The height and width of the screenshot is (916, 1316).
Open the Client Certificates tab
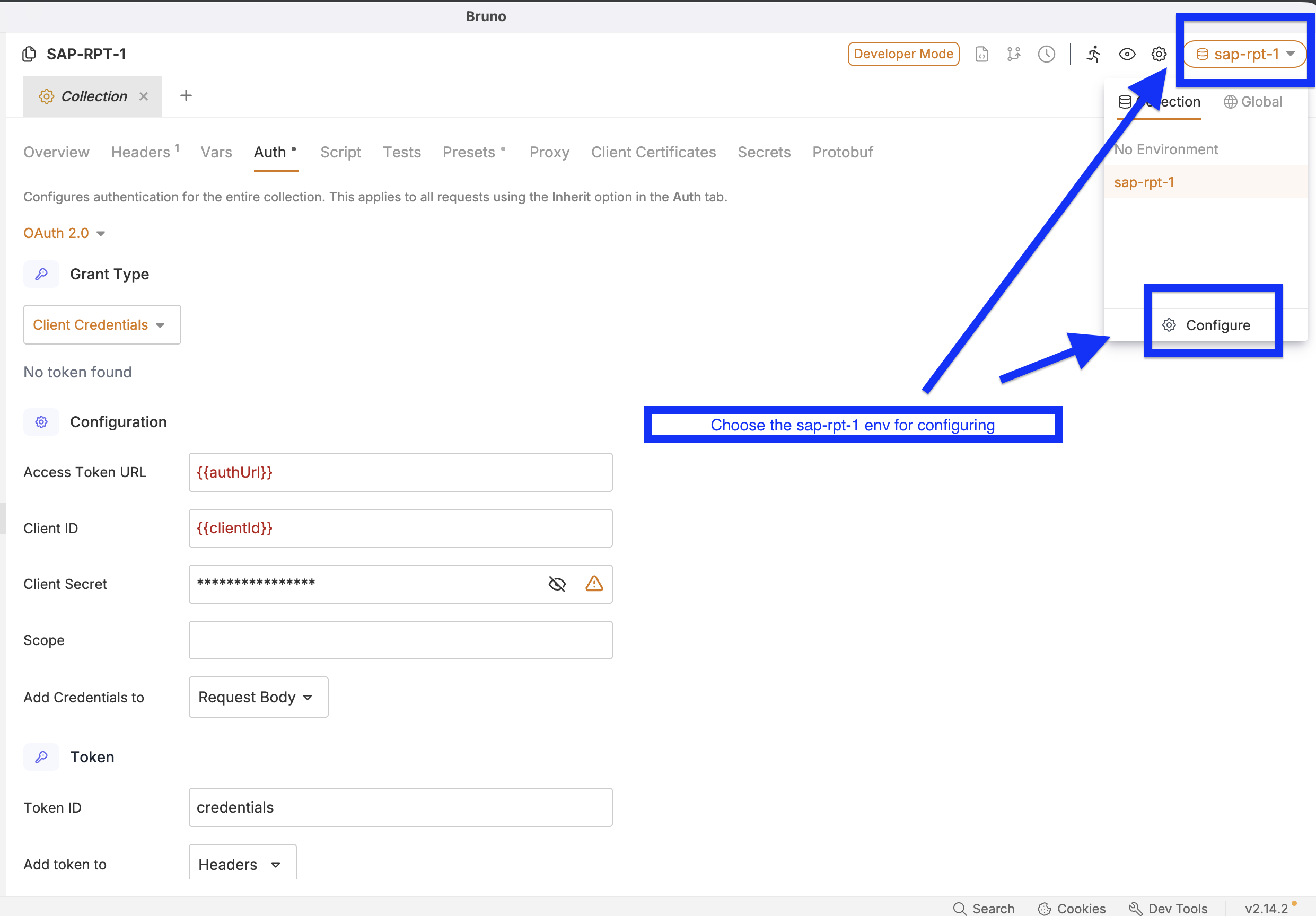tap(653, 152)
